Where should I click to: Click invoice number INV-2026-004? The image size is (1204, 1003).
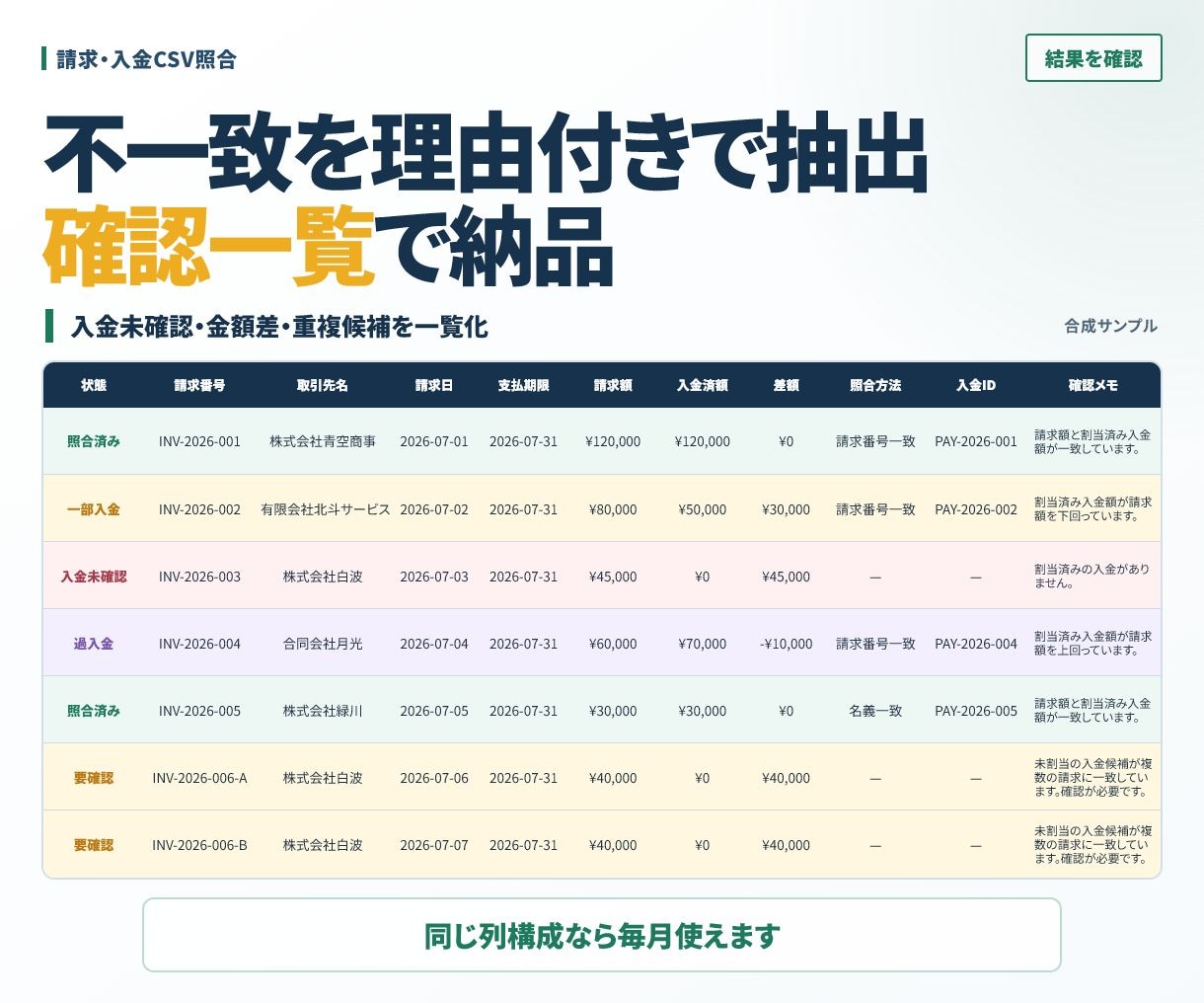point(199,644)
